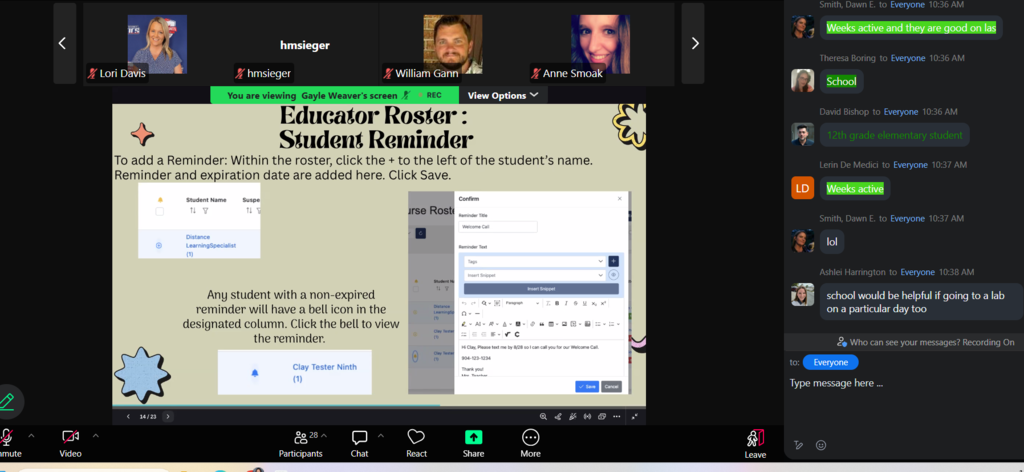
Task: Open the Participants panel
Action: (x=300, y=443)
